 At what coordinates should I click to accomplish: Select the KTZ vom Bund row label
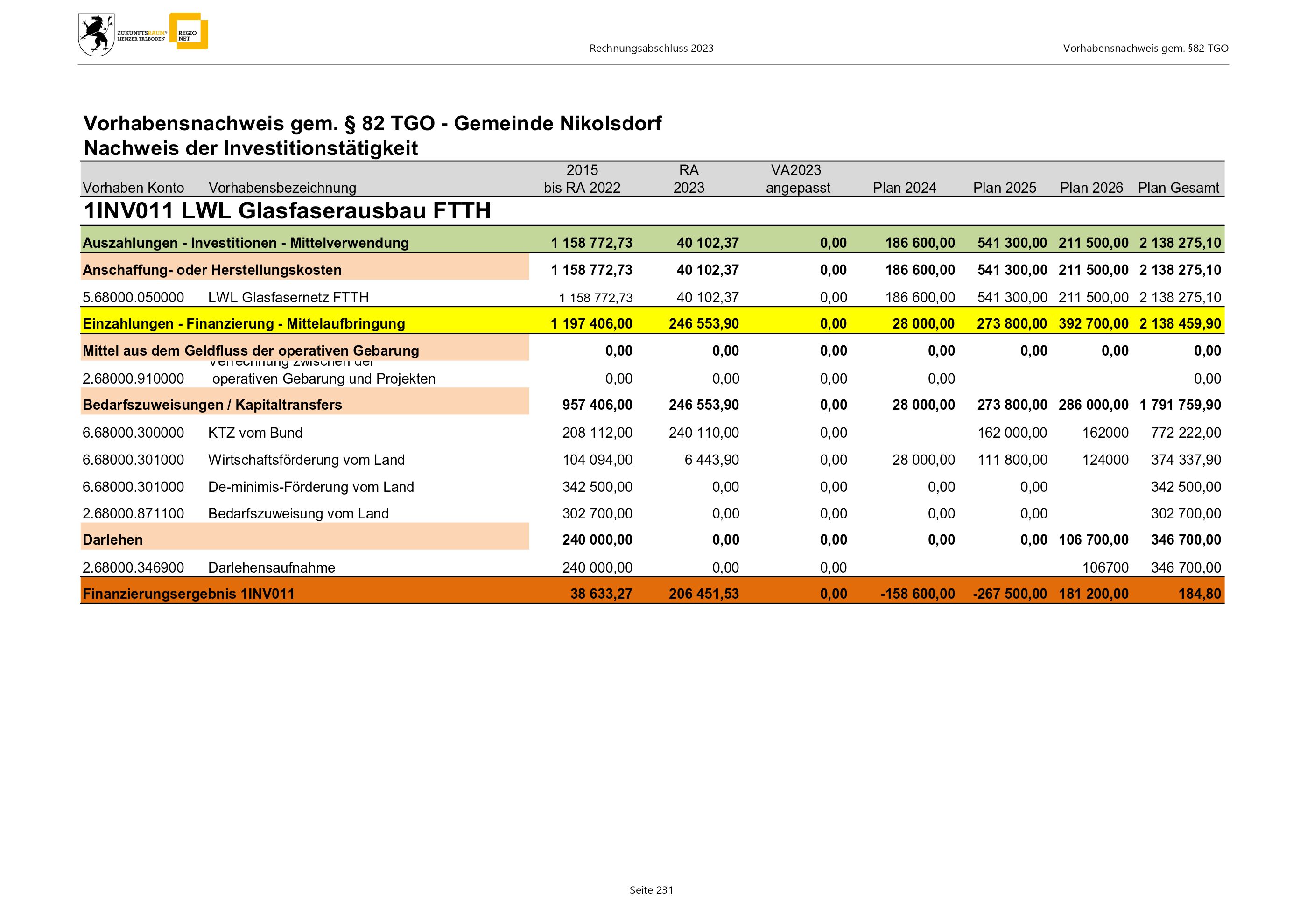click(x=255, y=433)
